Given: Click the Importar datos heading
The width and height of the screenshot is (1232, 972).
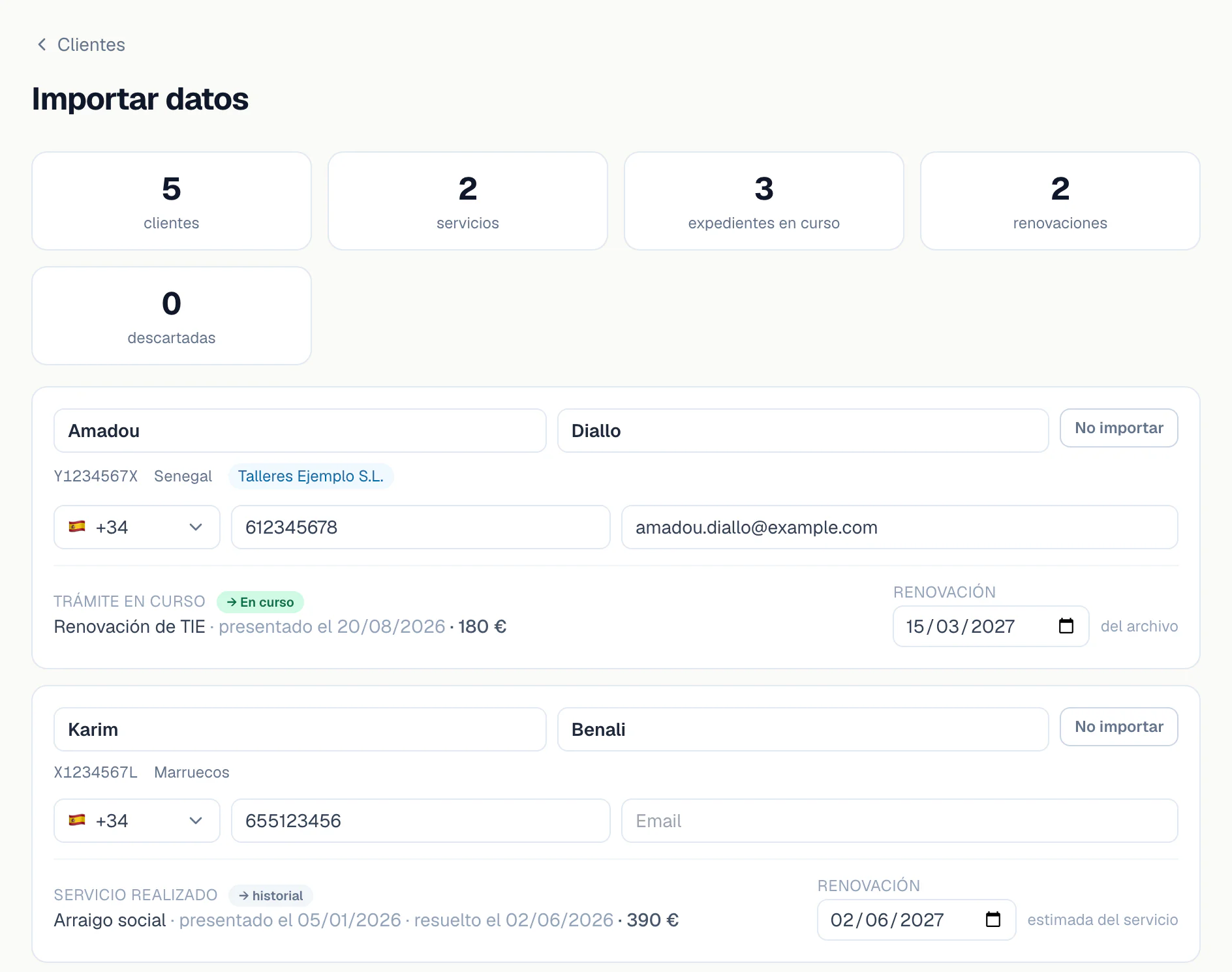Looking at the screenshot, I should pyautogui.click(x=140, y=99).
